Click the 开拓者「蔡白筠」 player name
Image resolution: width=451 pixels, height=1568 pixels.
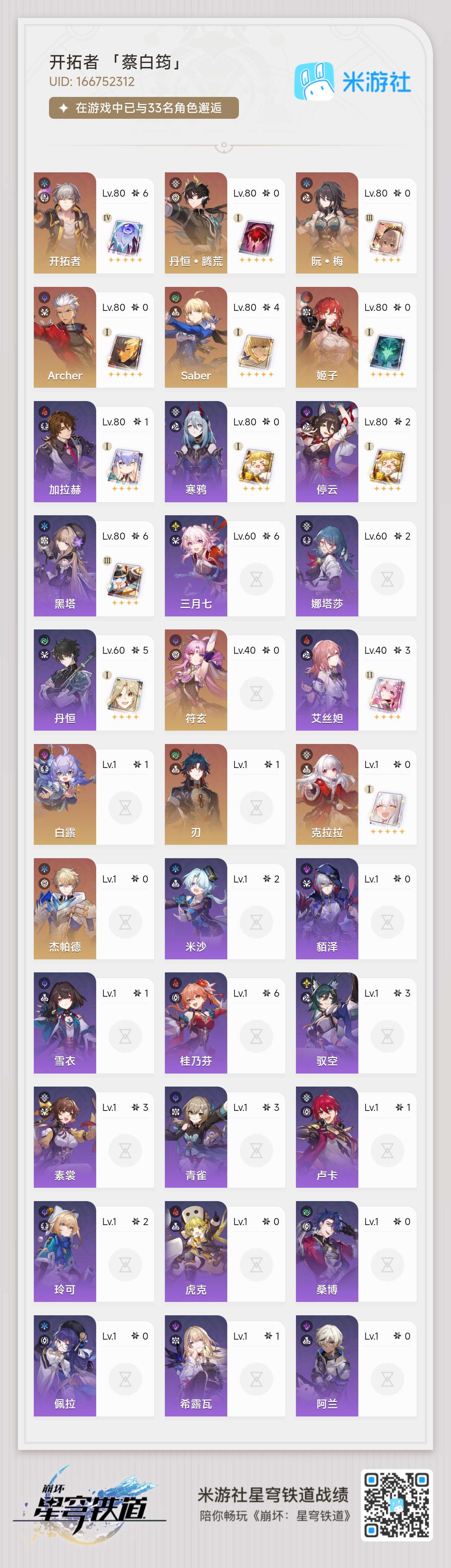pyautogui.click(x=116, y=61)
